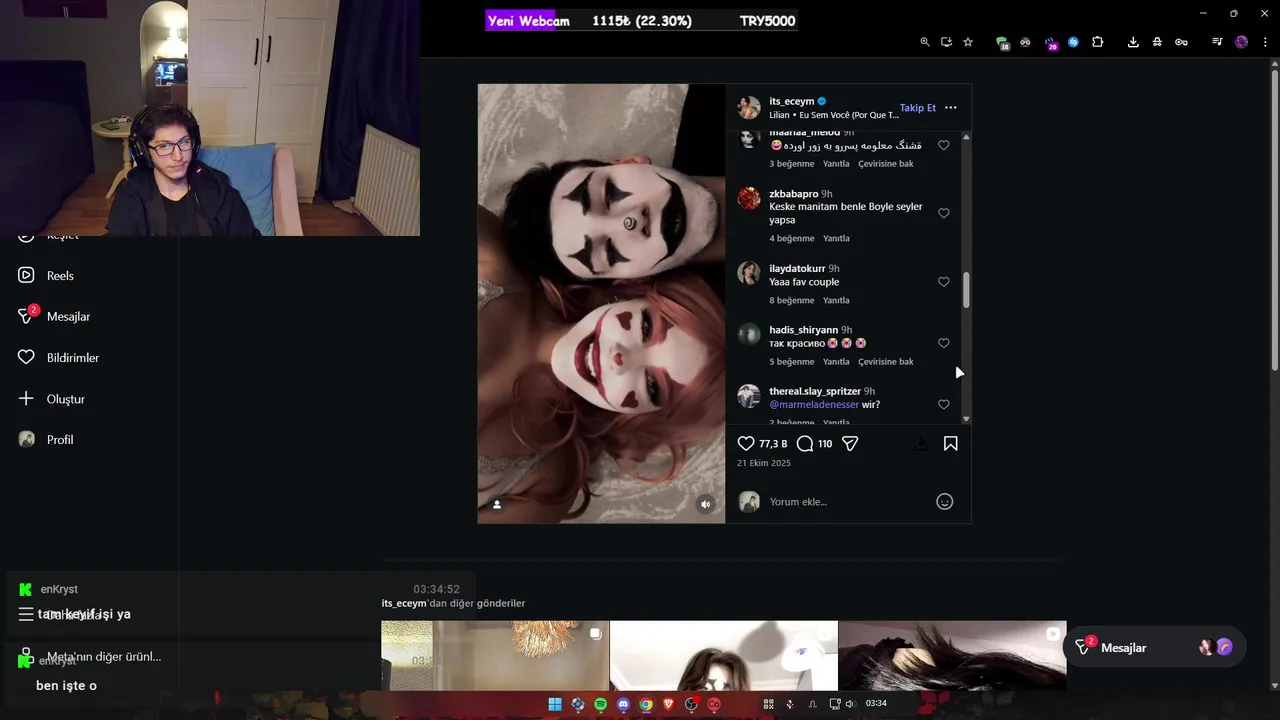The width and height of the screenshot is (1280, 720).
Task: Open the password key icon
Action: click(x=1181, y=42)
